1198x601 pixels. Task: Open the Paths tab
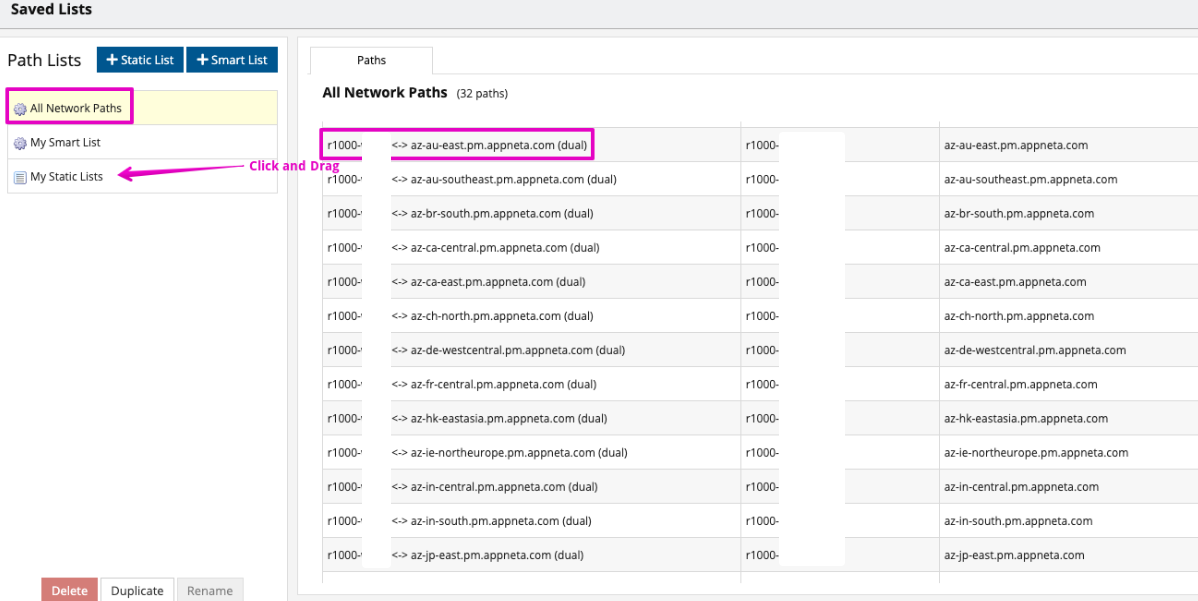pos(371,60)
